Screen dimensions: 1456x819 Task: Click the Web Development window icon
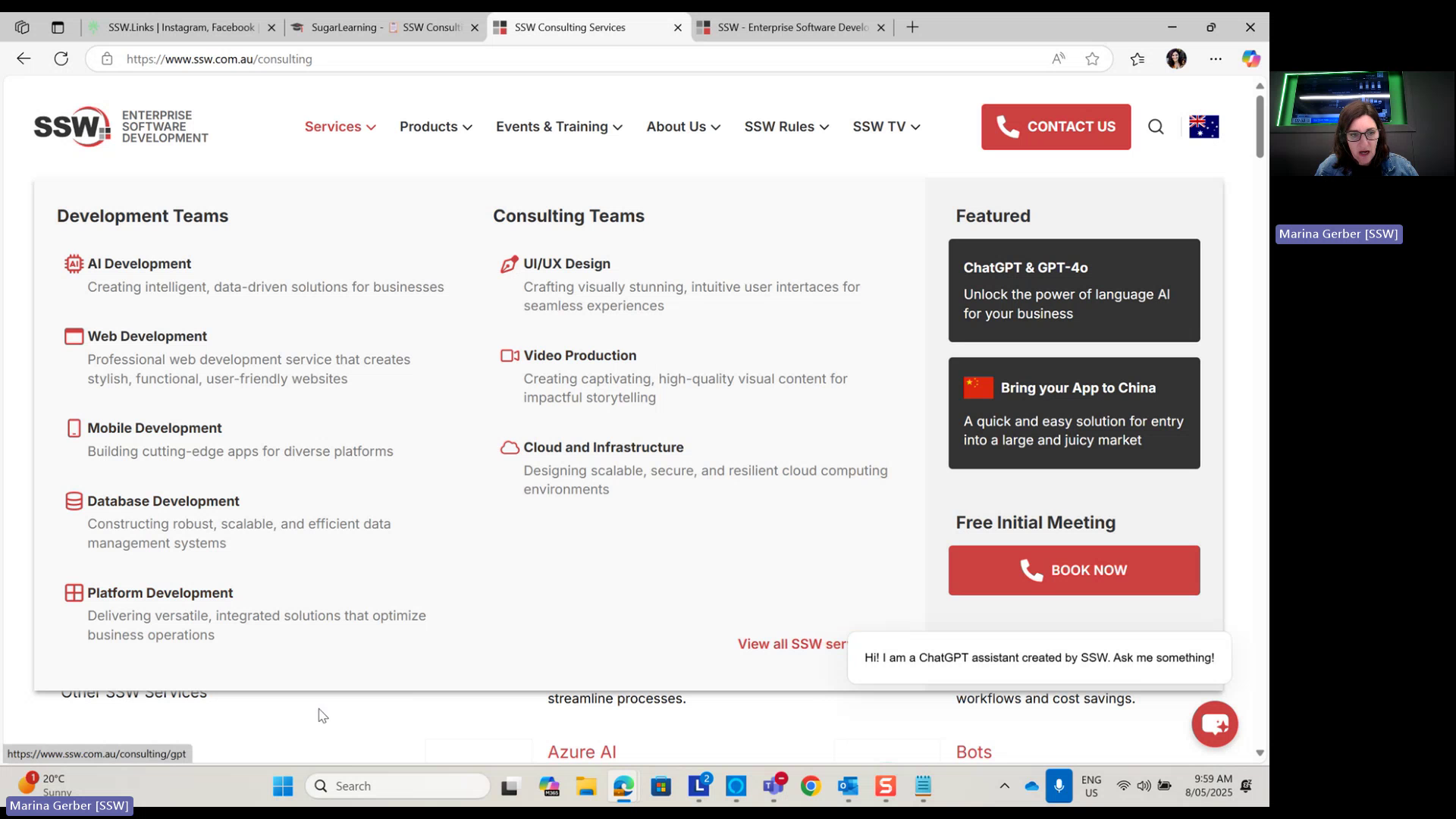(x=74, y=337)
